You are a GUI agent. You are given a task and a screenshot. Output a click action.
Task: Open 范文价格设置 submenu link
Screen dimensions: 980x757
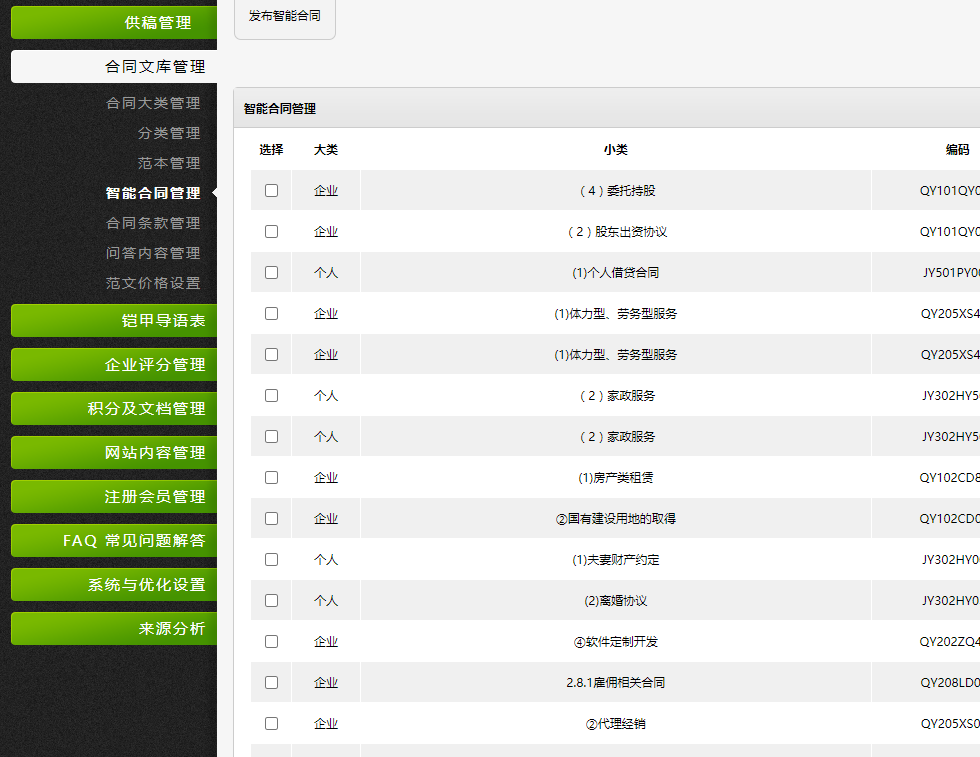tap(152, 283)
